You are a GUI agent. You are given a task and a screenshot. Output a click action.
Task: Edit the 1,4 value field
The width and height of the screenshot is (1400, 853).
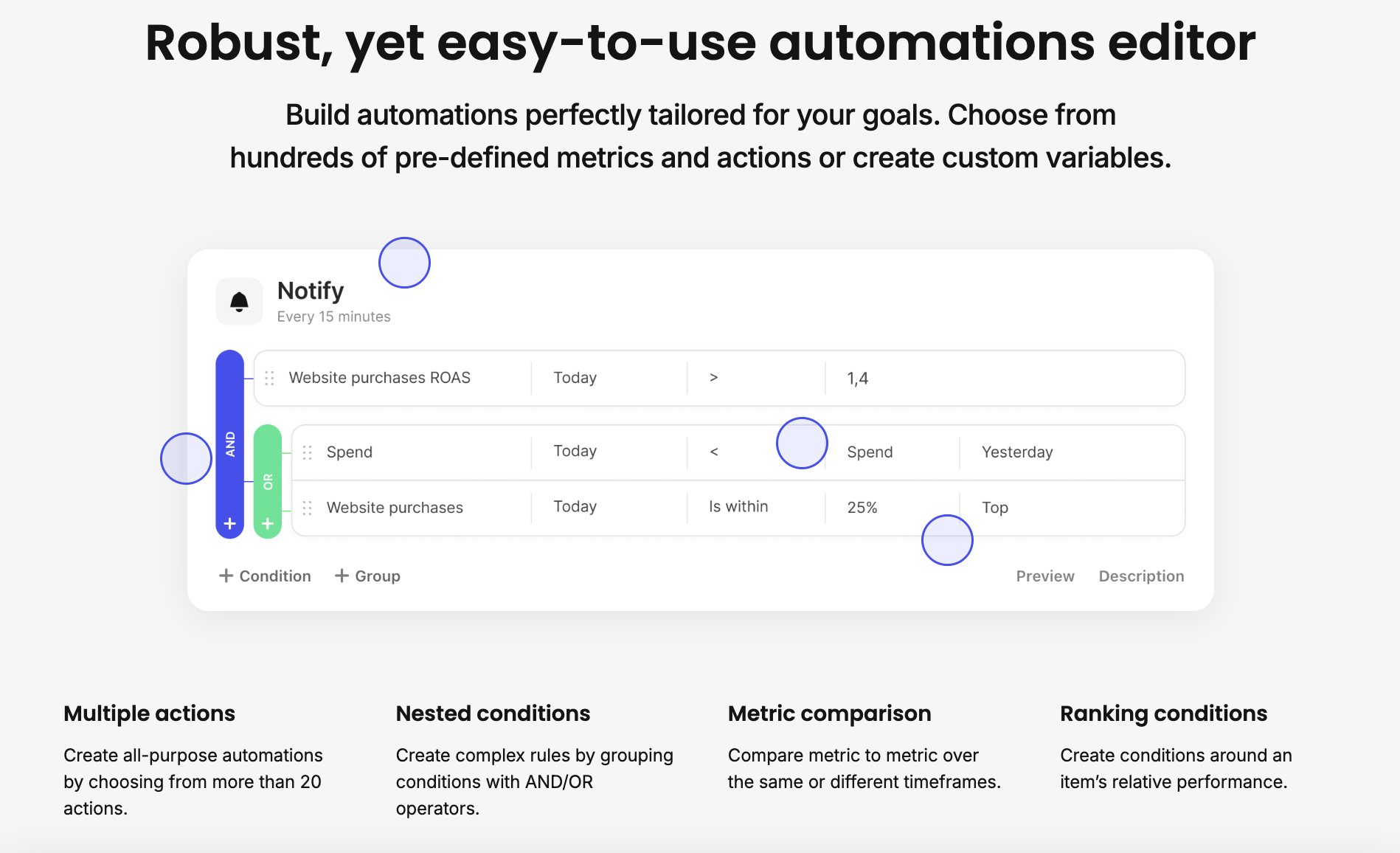858,377
